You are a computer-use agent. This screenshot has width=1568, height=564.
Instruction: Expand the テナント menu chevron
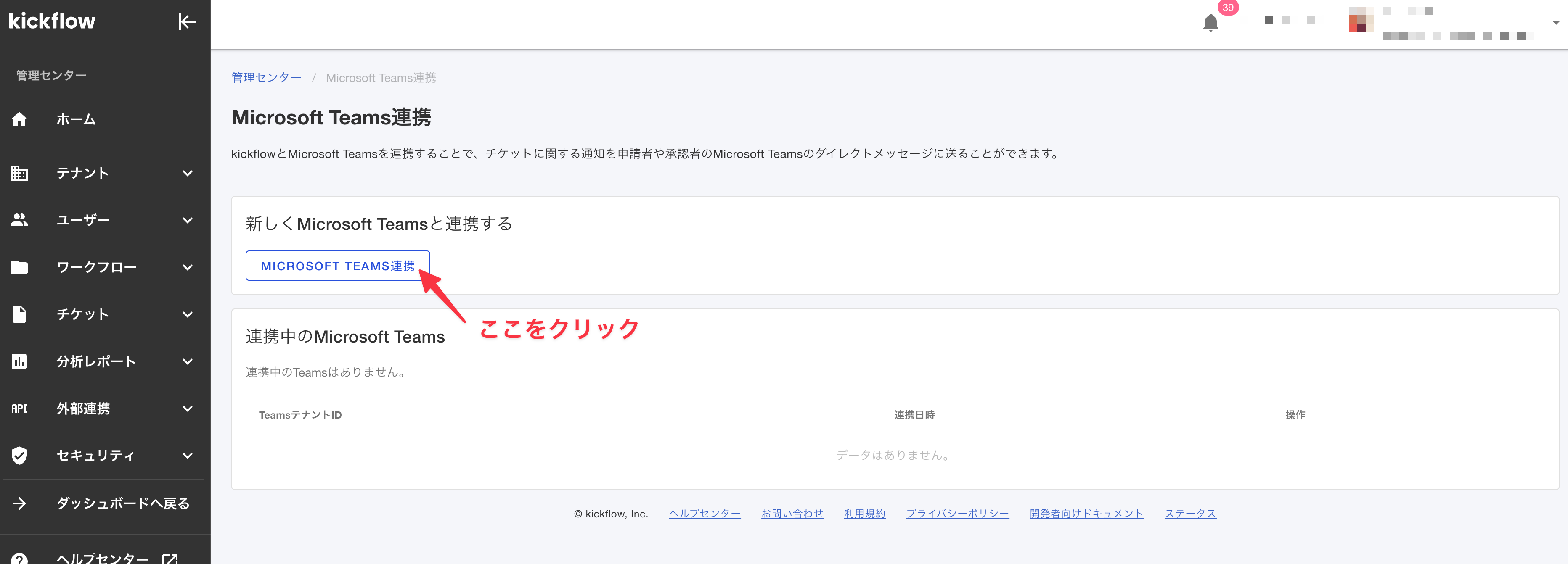188,174
